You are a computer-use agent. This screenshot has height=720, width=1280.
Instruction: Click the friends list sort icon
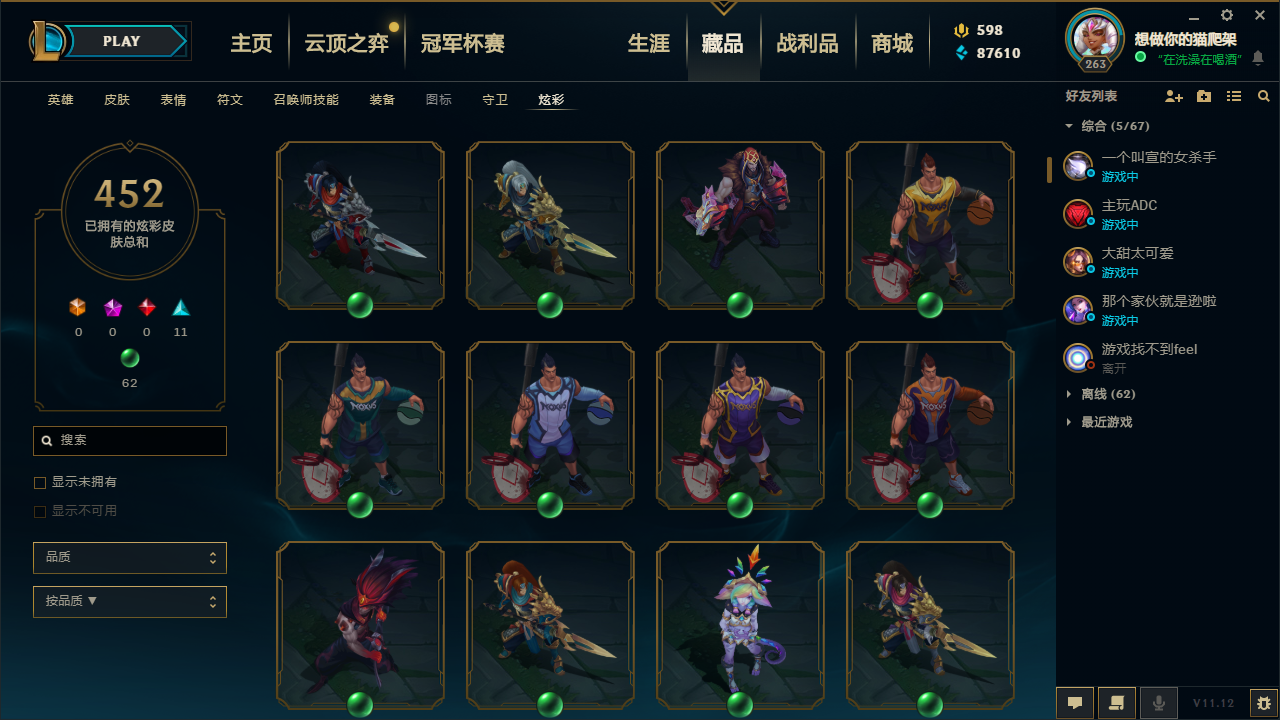click(x=1234, y=97)
